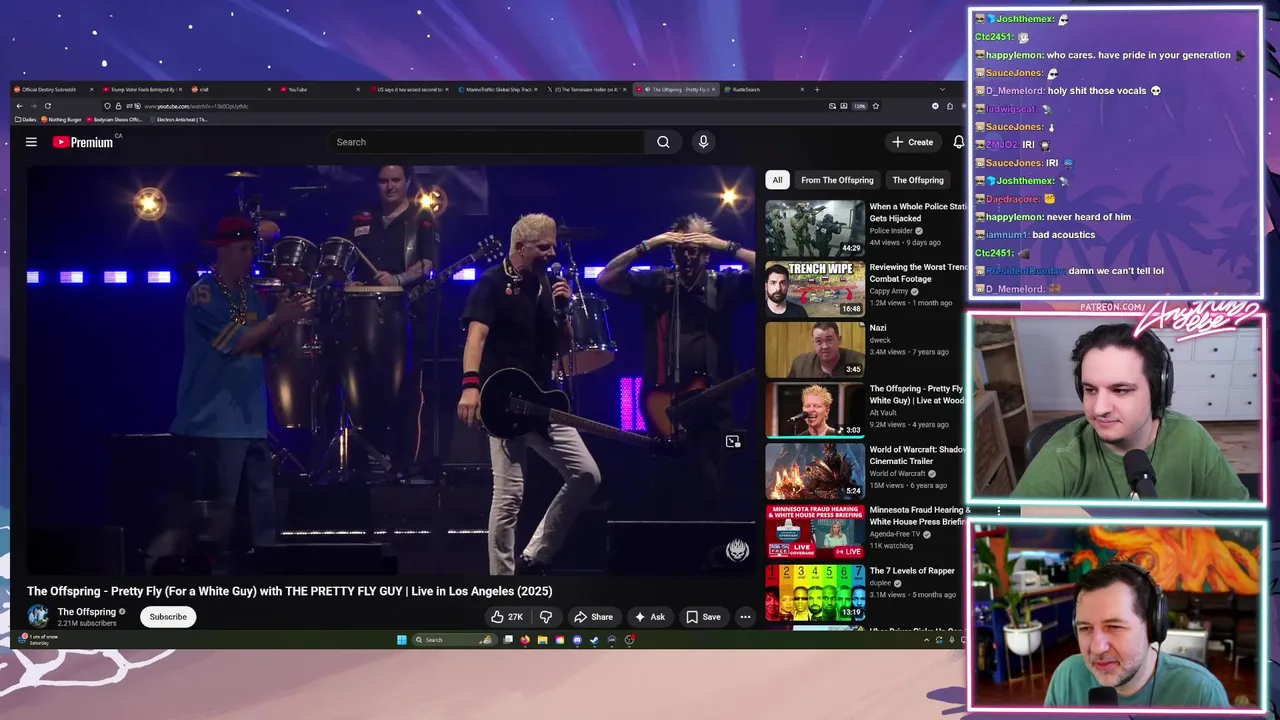Screen dimensions: 1280x720
Task: Open The Offspring channel name link
Action: click(x=87, y=612)
